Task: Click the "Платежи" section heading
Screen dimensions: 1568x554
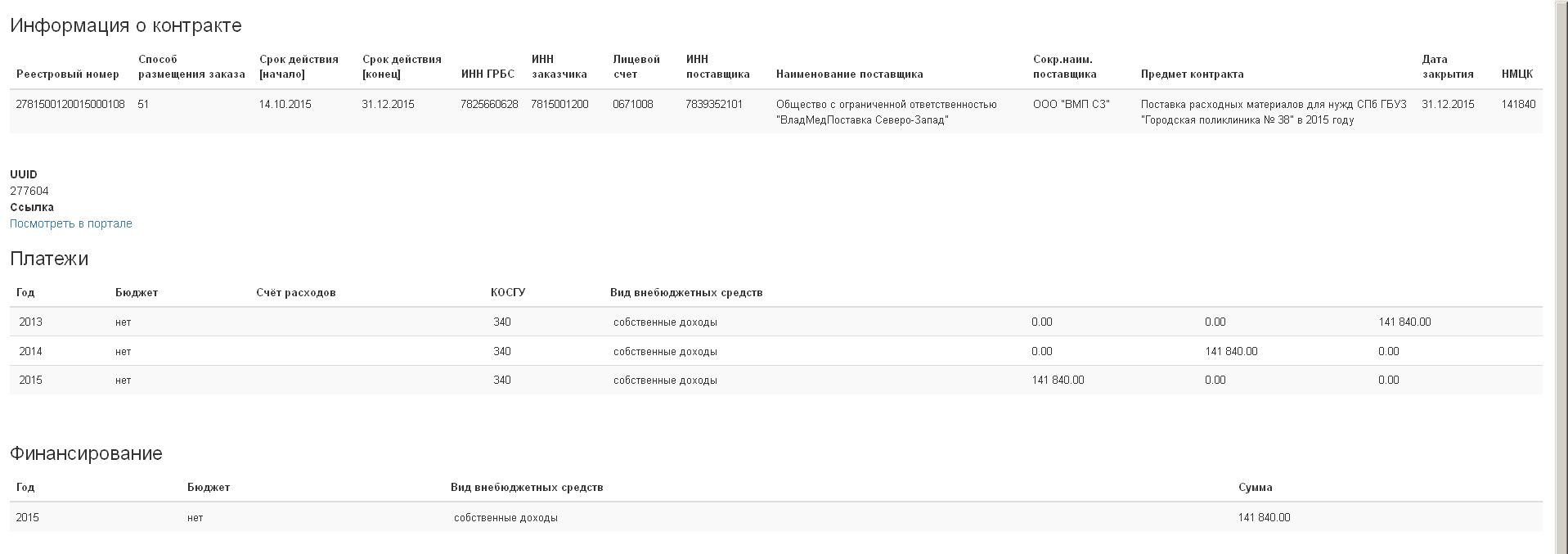Action: (49, 259)
